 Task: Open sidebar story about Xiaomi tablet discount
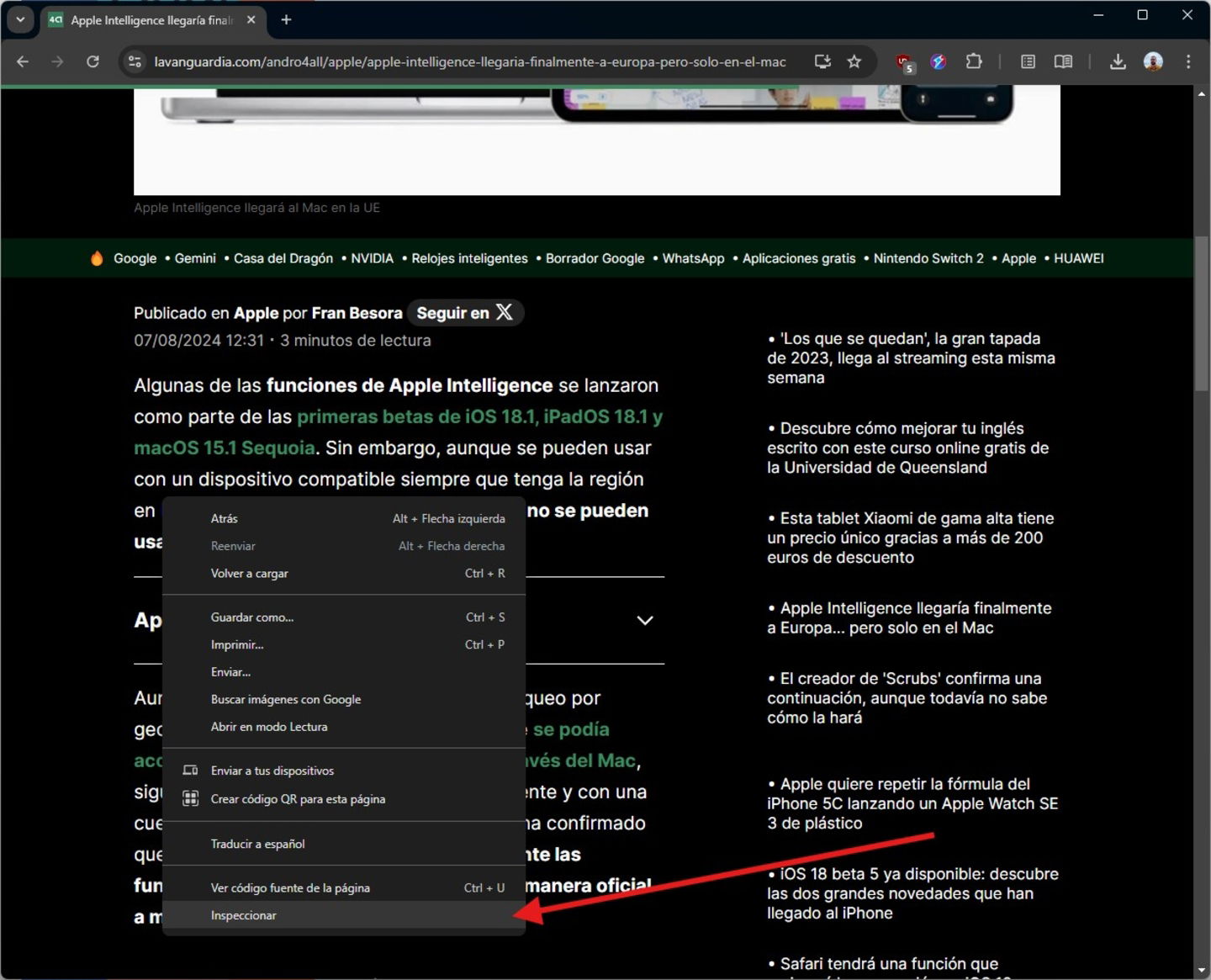(x=910, y=538)
